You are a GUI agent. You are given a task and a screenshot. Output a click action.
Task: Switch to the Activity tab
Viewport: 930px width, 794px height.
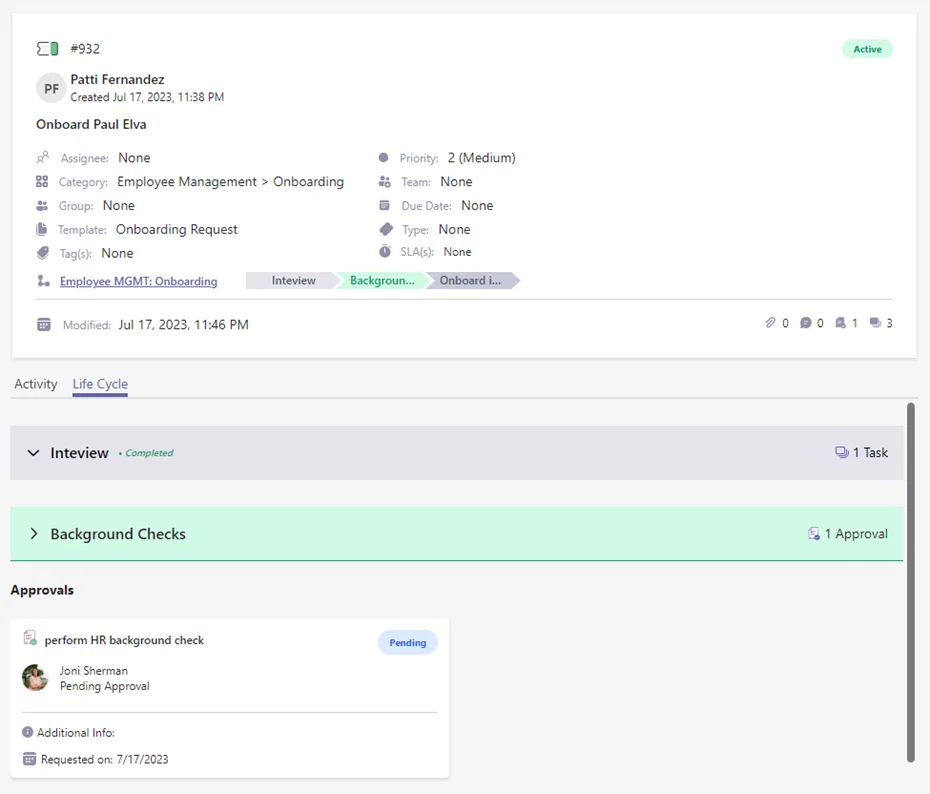coord(36,384)
